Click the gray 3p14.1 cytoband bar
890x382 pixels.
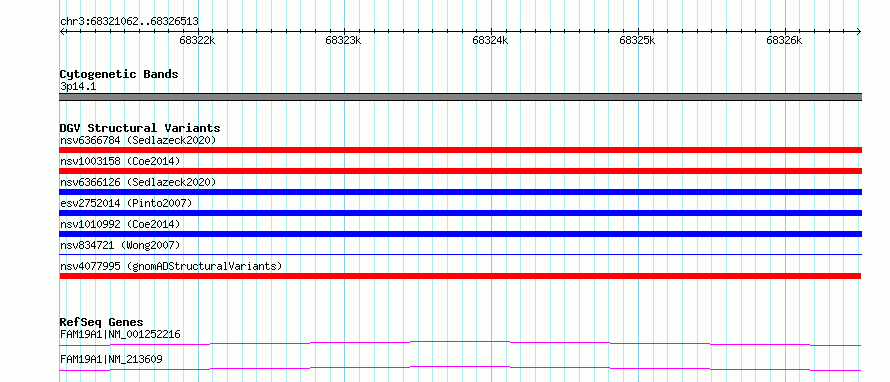(460, 97)
